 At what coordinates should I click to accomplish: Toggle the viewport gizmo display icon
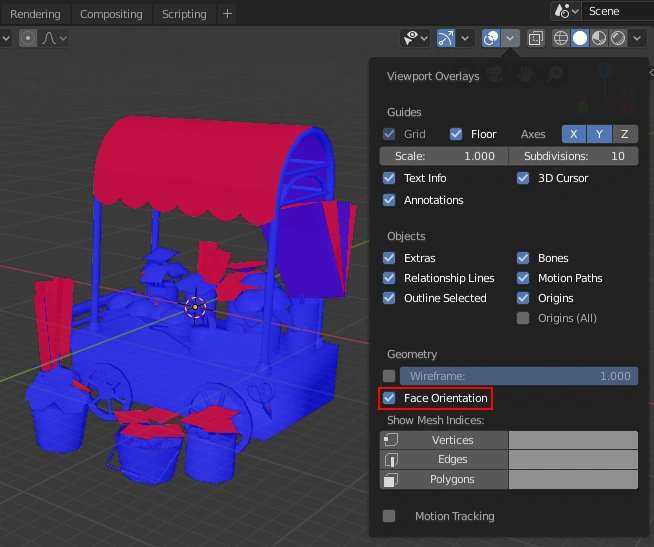(x=447, y=38)
